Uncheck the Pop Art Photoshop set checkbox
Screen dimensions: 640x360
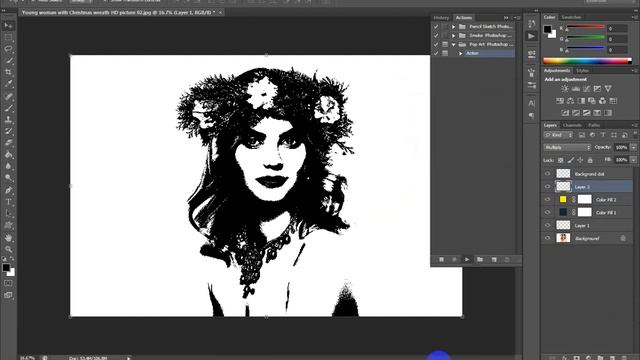click(436, 44)
